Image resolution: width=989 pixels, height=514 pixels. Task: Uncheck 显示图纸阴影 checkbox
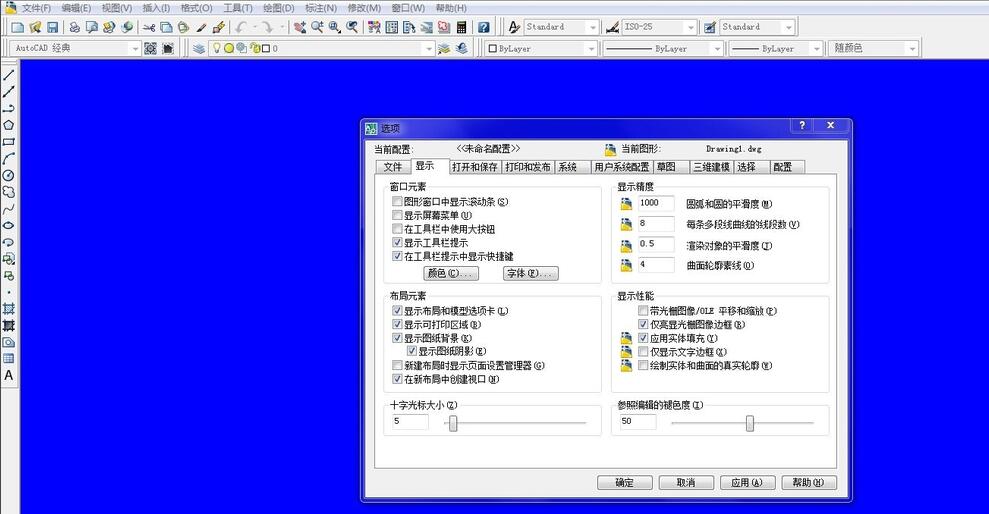412,351
